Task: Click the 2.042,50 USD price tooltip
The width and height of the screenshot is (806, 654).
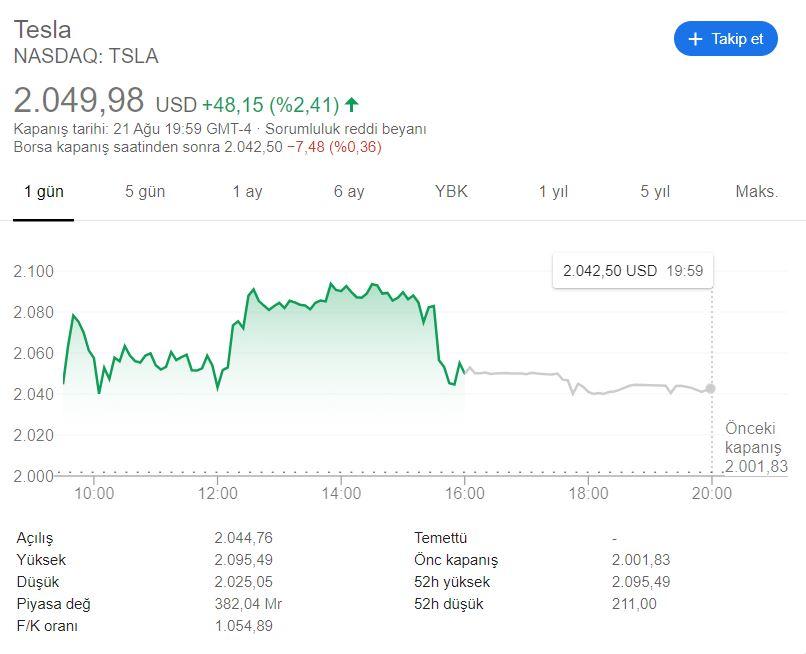Action: (631, 270)
